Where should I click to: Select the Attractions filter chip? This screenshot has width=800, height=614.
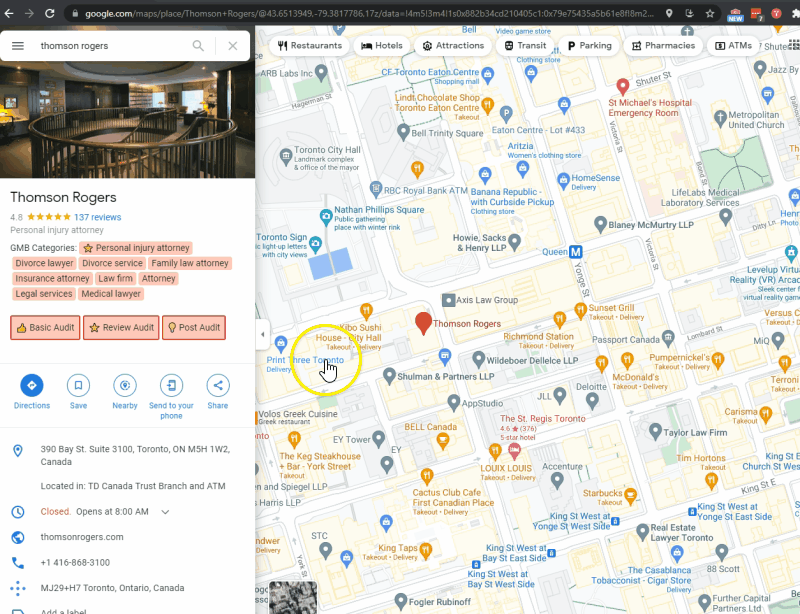point(453,46)
